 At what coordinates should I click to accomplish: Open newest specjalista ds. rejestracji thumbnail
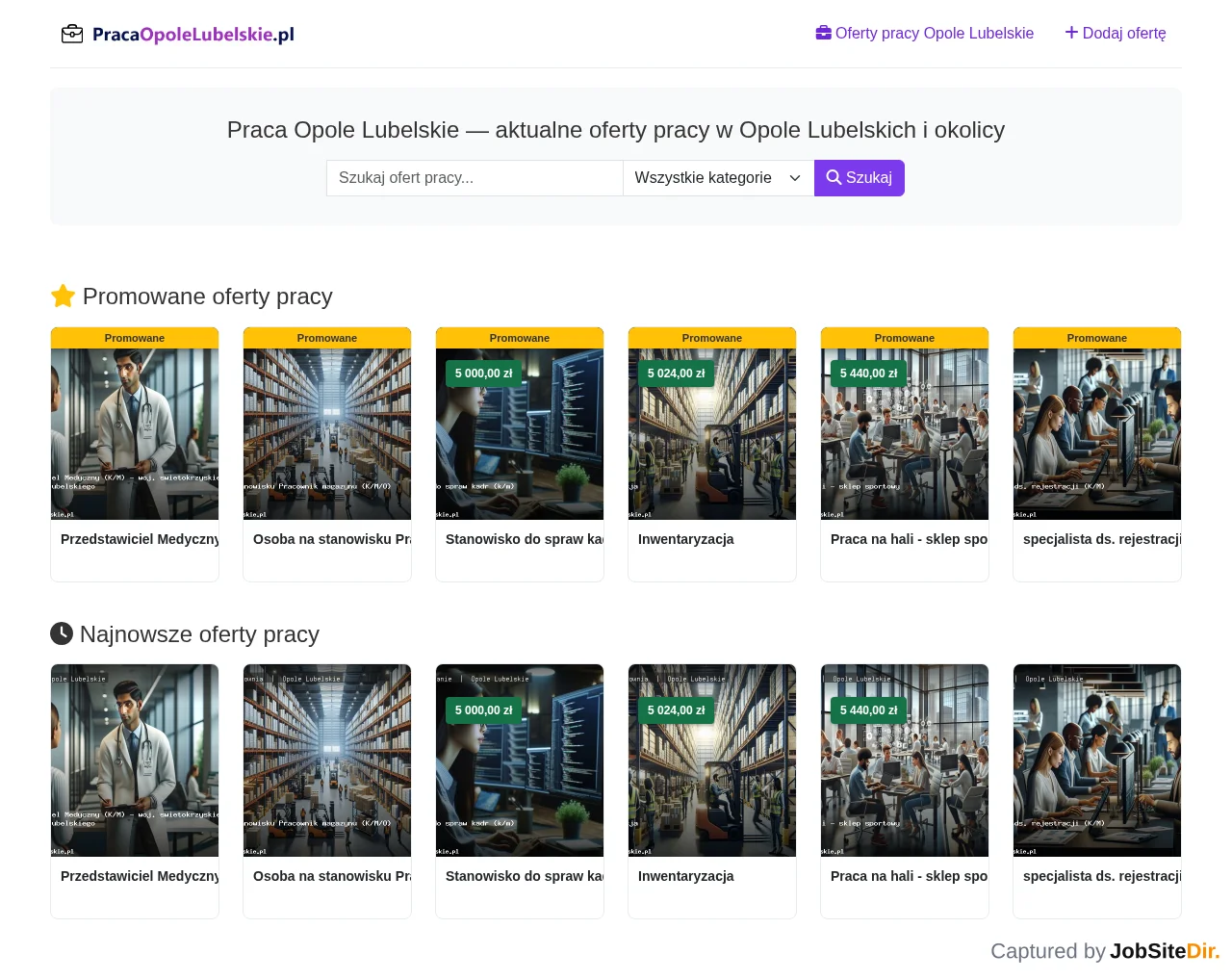coord(1097,761)
